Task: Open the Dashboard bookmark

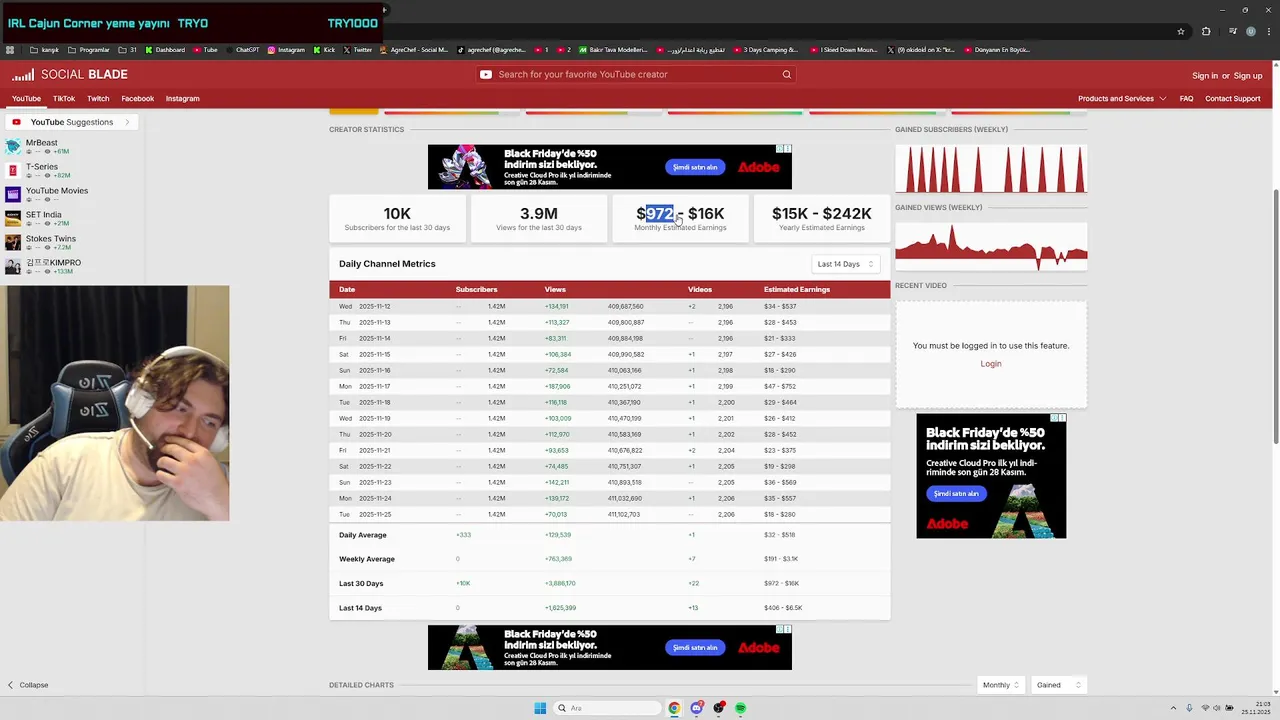Action: pos(165,50)
